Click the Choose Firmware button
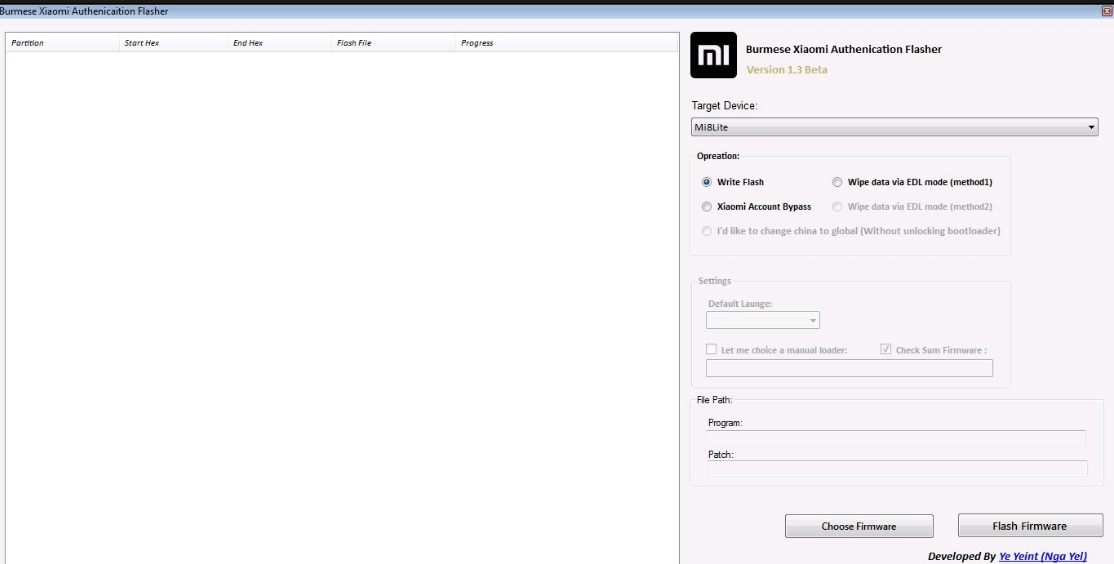 click(x=859, y=526)
